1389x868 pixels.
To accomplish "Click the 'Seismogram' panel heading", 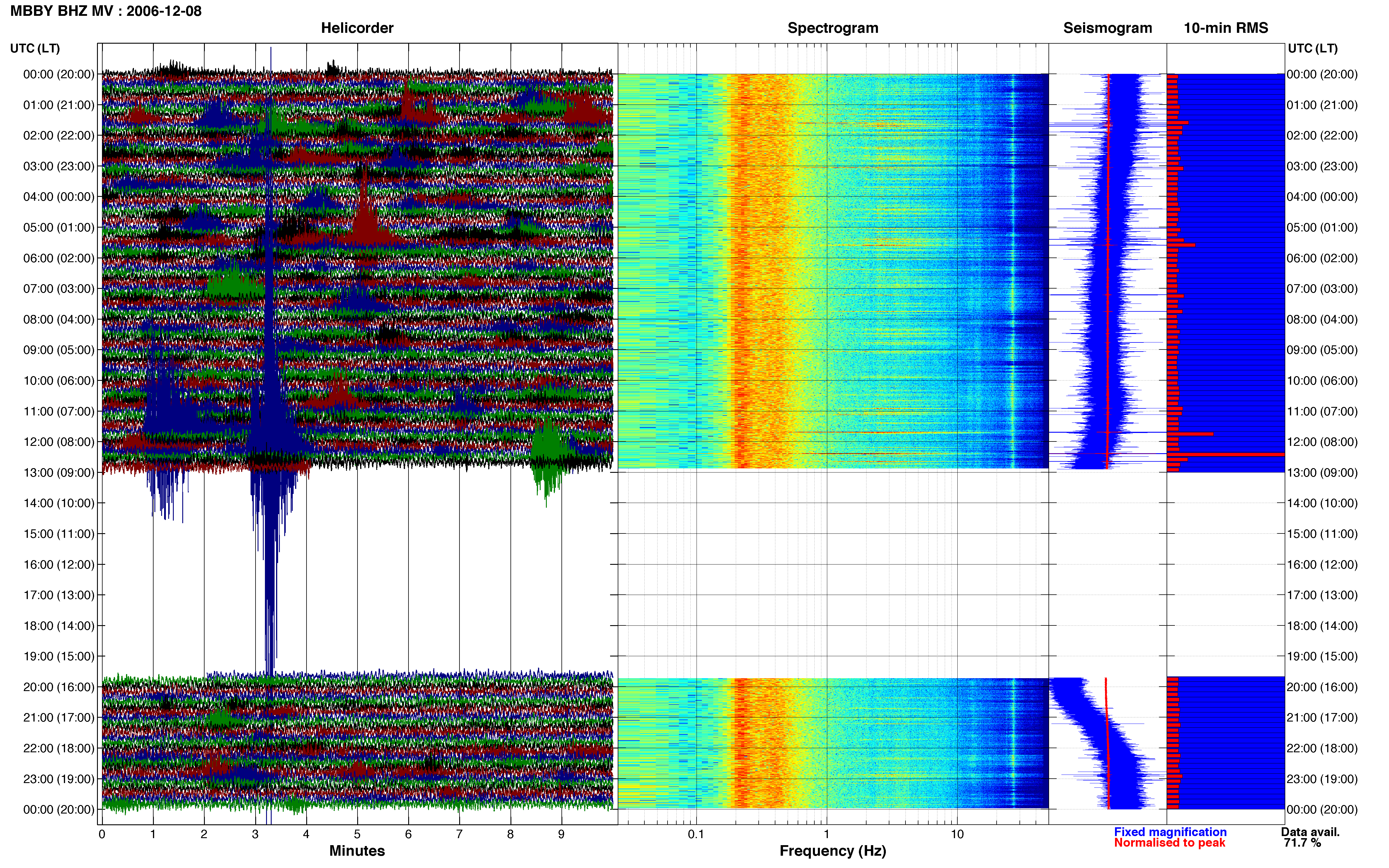I will 1107,28.
